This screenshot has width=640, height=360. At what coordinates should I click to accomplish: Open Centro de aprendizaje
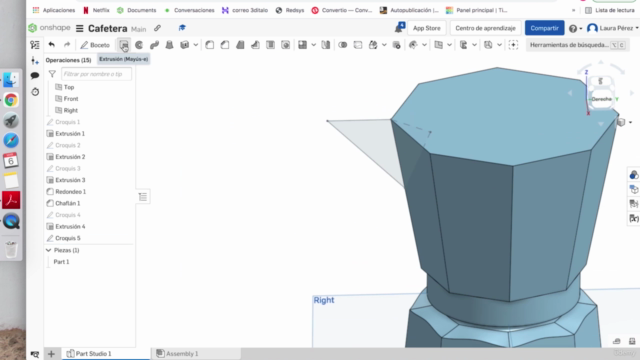(x=485, y=28)
